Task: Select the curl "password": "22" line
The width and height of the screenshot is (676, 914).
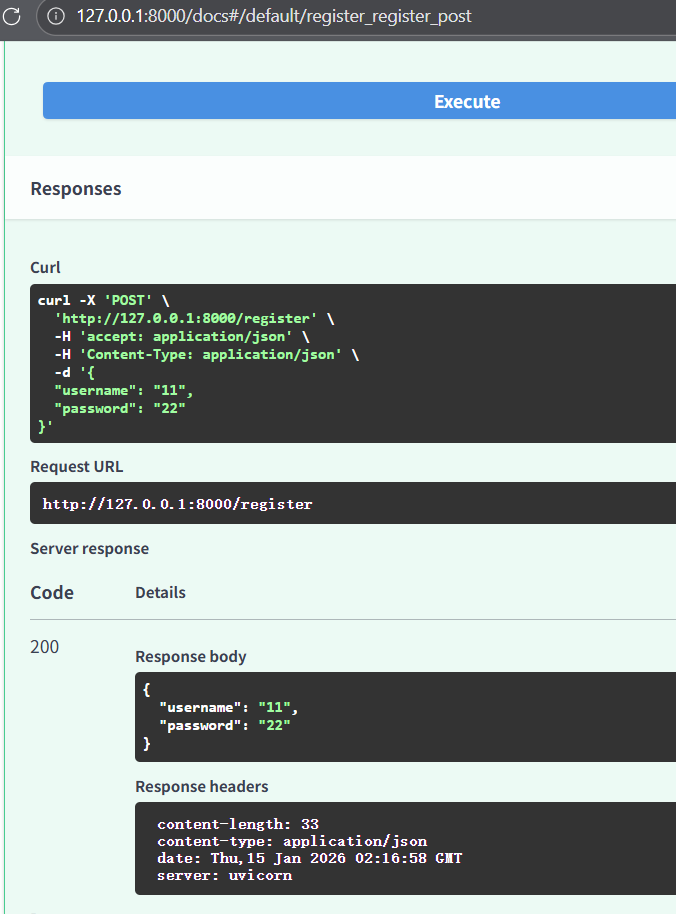Action: 119,409
